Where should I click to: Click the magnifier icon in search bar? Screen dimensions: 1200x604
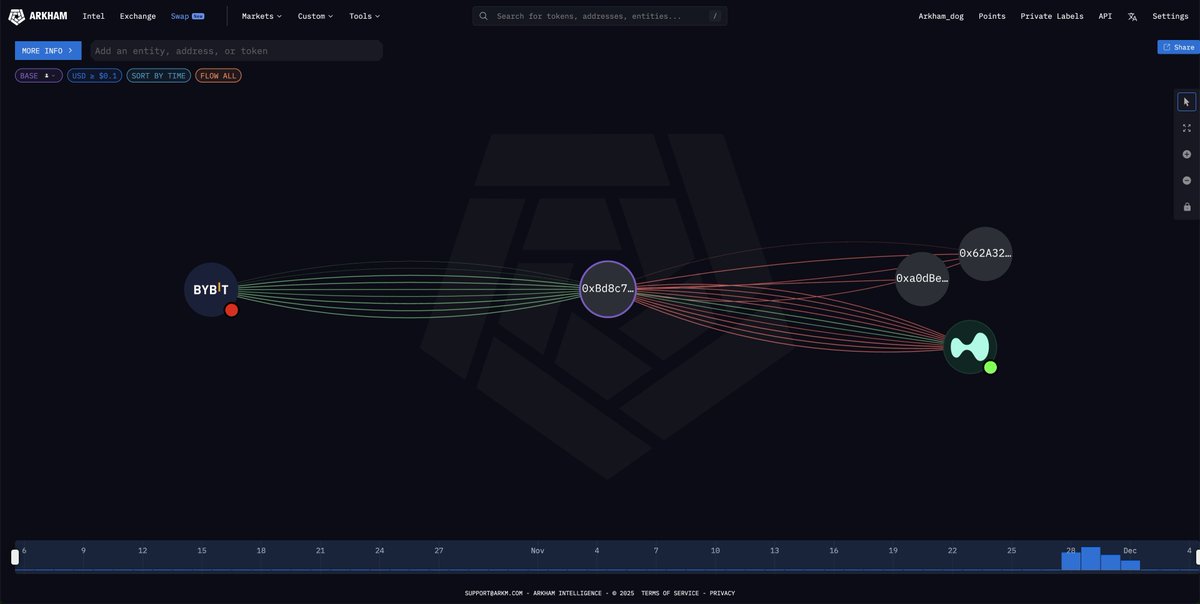tap(484, 16)
